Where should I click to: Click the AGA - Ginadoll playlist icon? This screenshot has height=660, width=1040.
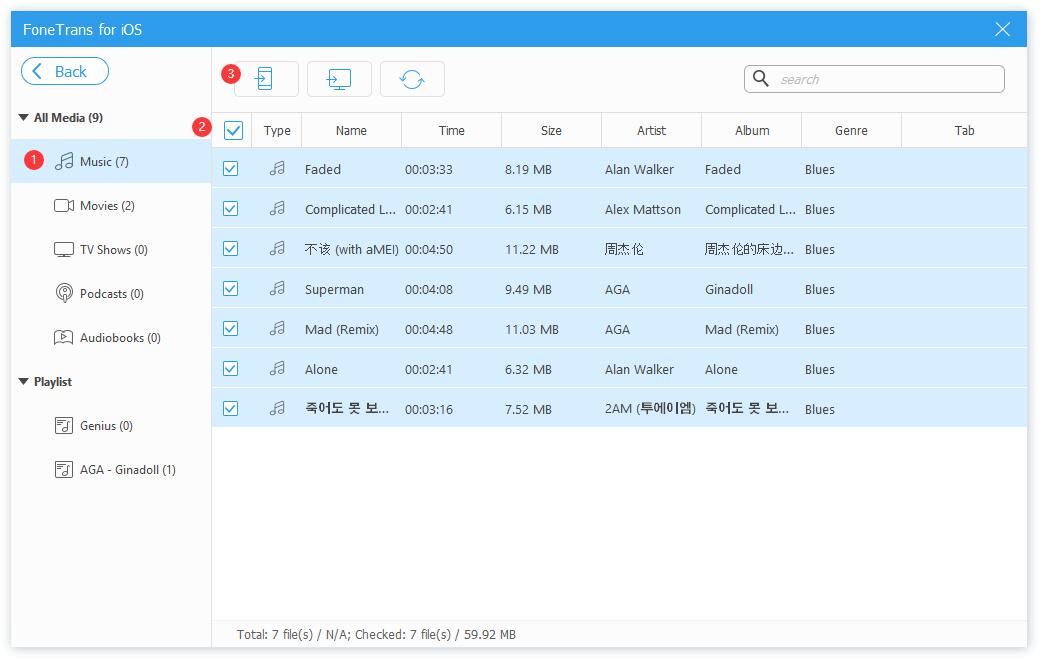[x=64, y=470]
